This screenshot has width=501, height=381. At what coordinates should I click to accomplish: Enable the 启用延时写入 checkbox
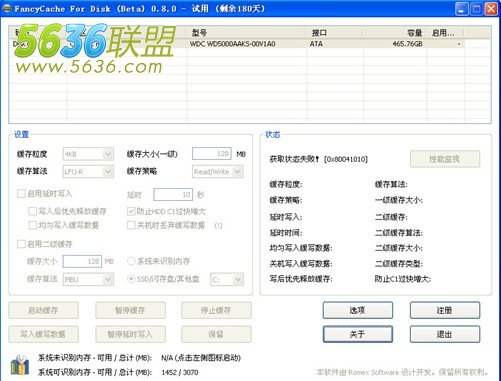click(21, 194)
